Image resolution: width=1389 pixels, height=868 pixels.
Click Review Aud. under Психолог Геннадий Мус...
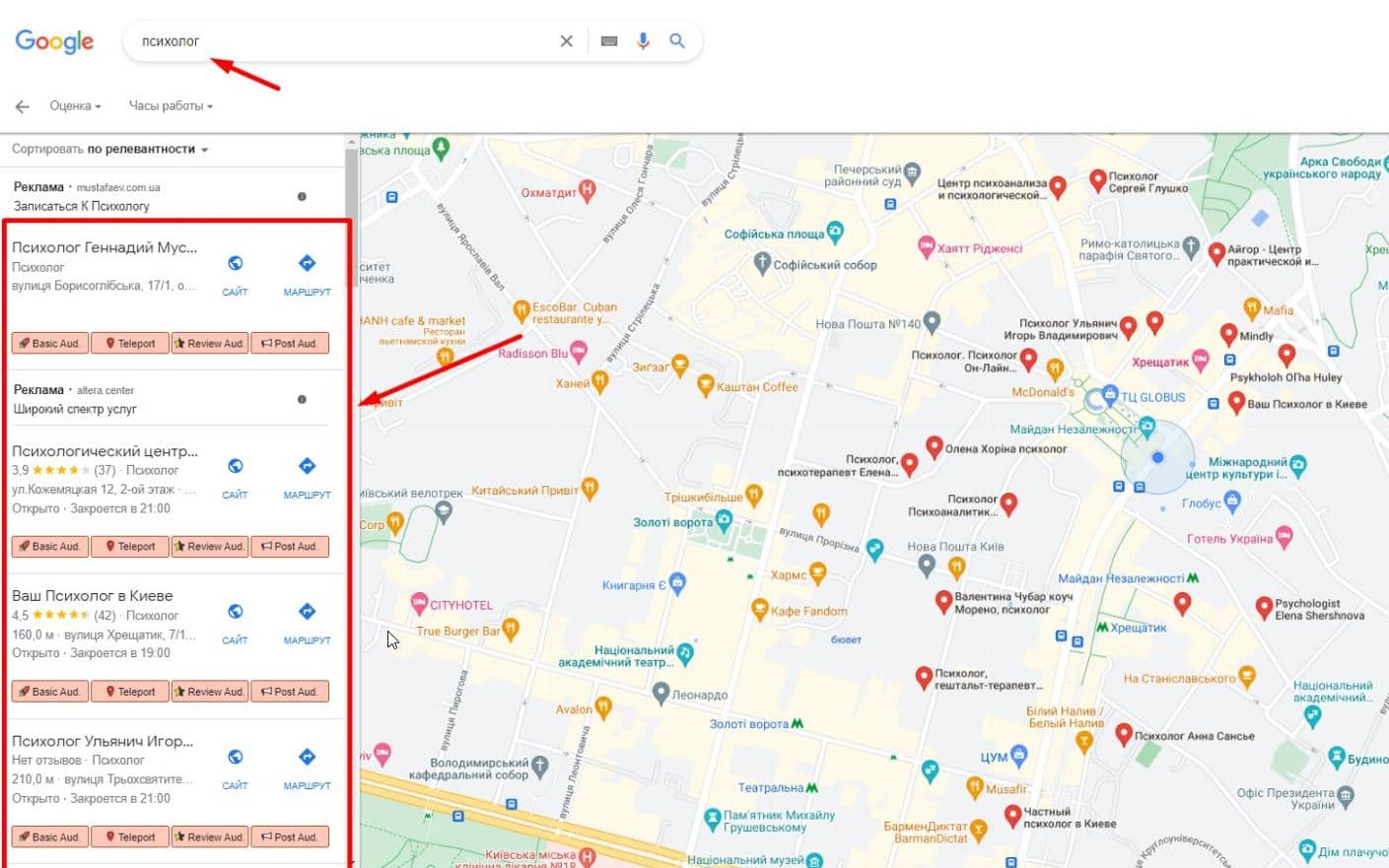pyautogui.click(x=209, y=344)
